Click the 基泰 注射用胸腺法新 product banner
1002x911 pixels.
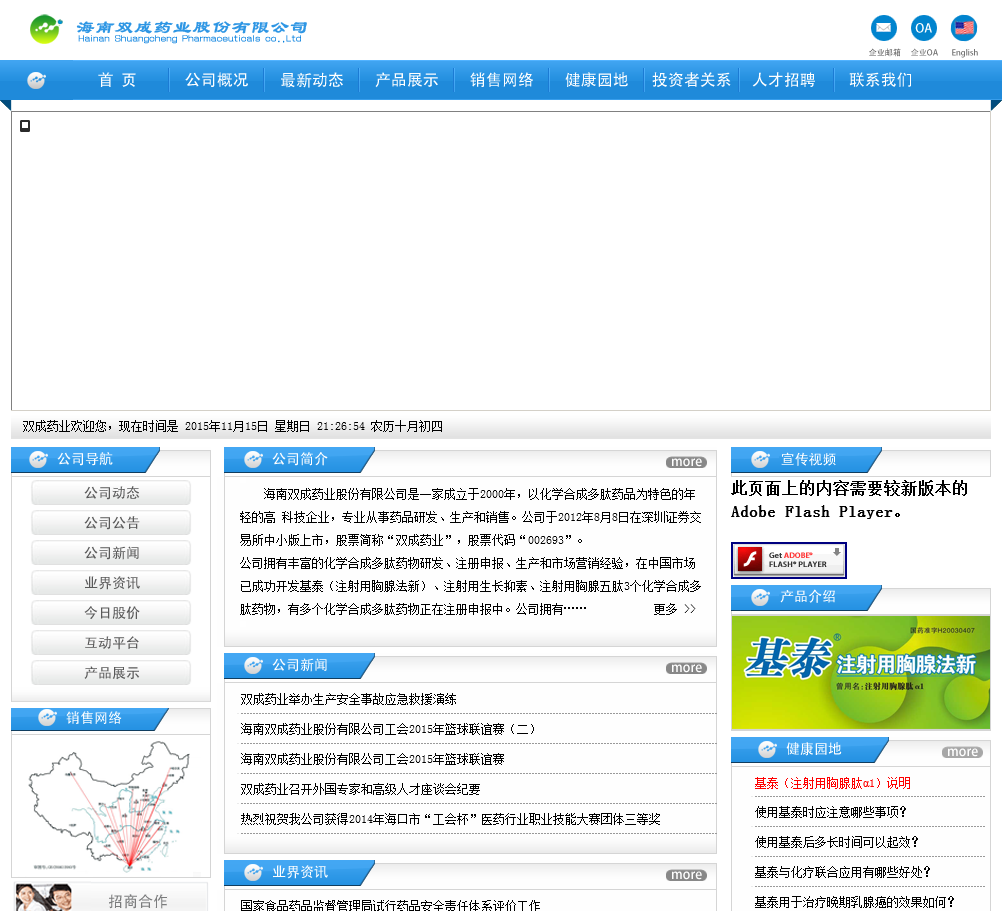(861, 673)
